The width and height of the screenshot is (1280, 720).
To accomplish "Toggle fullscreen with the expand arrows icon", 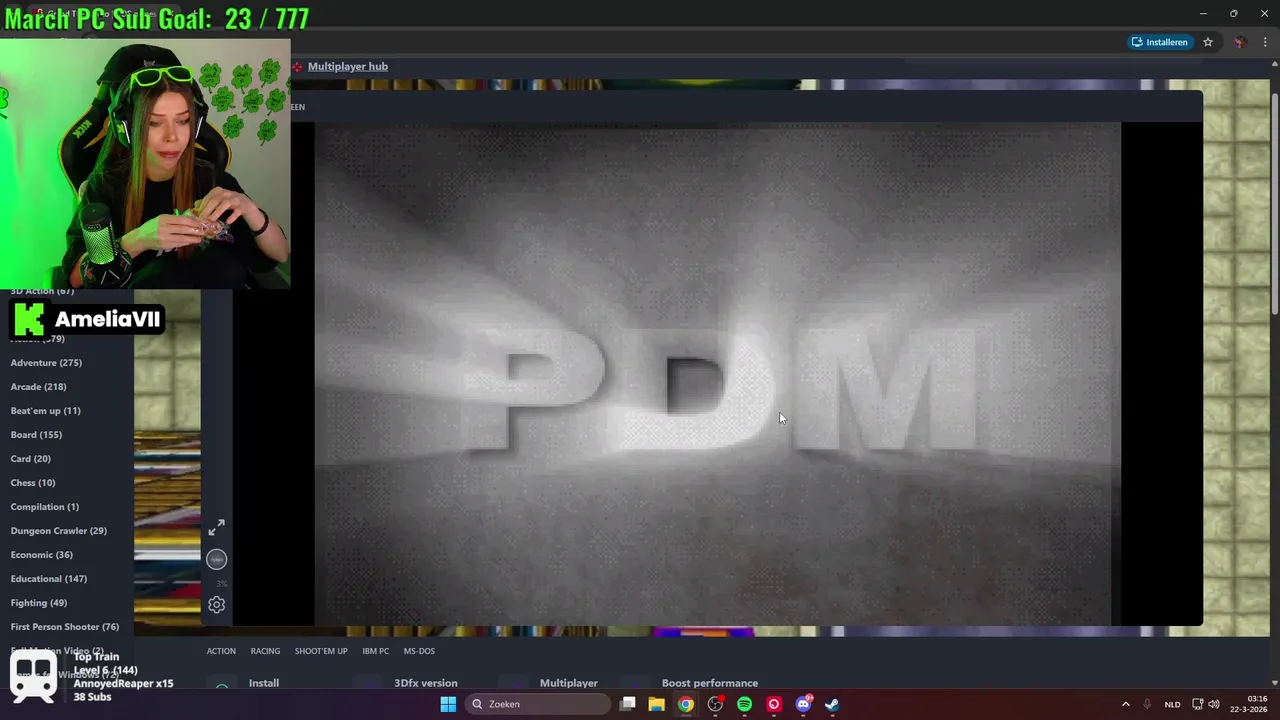I will [217, 527].
